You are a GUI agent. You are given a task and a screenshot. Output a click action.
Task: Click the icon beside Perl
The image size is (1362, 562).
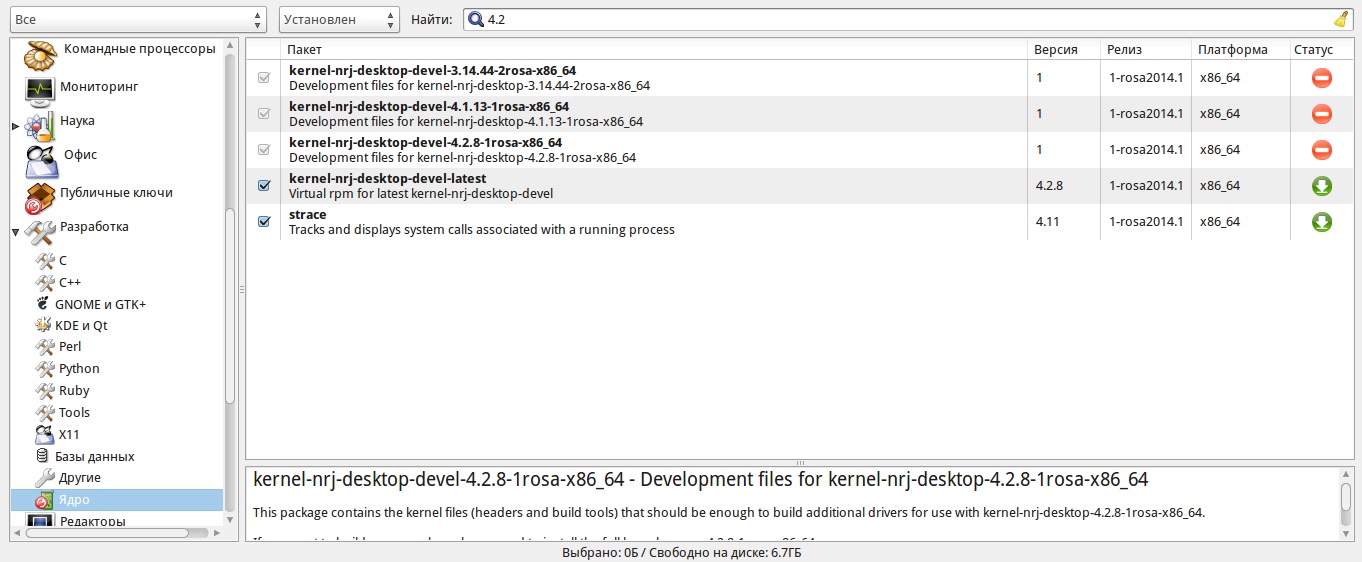45,346
